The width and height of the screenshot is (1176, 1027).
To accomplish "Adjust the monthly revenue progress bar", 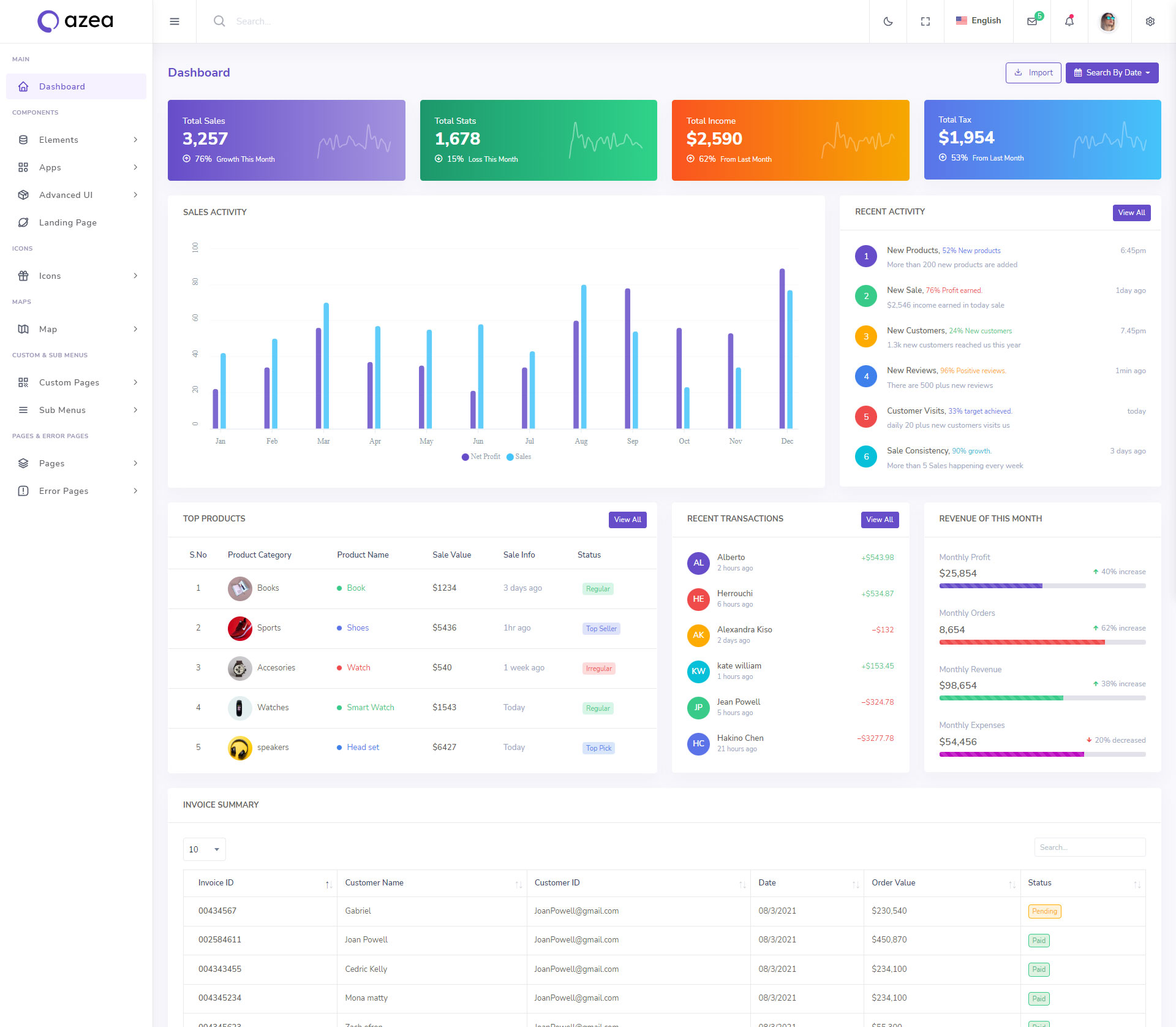I will point(1041,700).
